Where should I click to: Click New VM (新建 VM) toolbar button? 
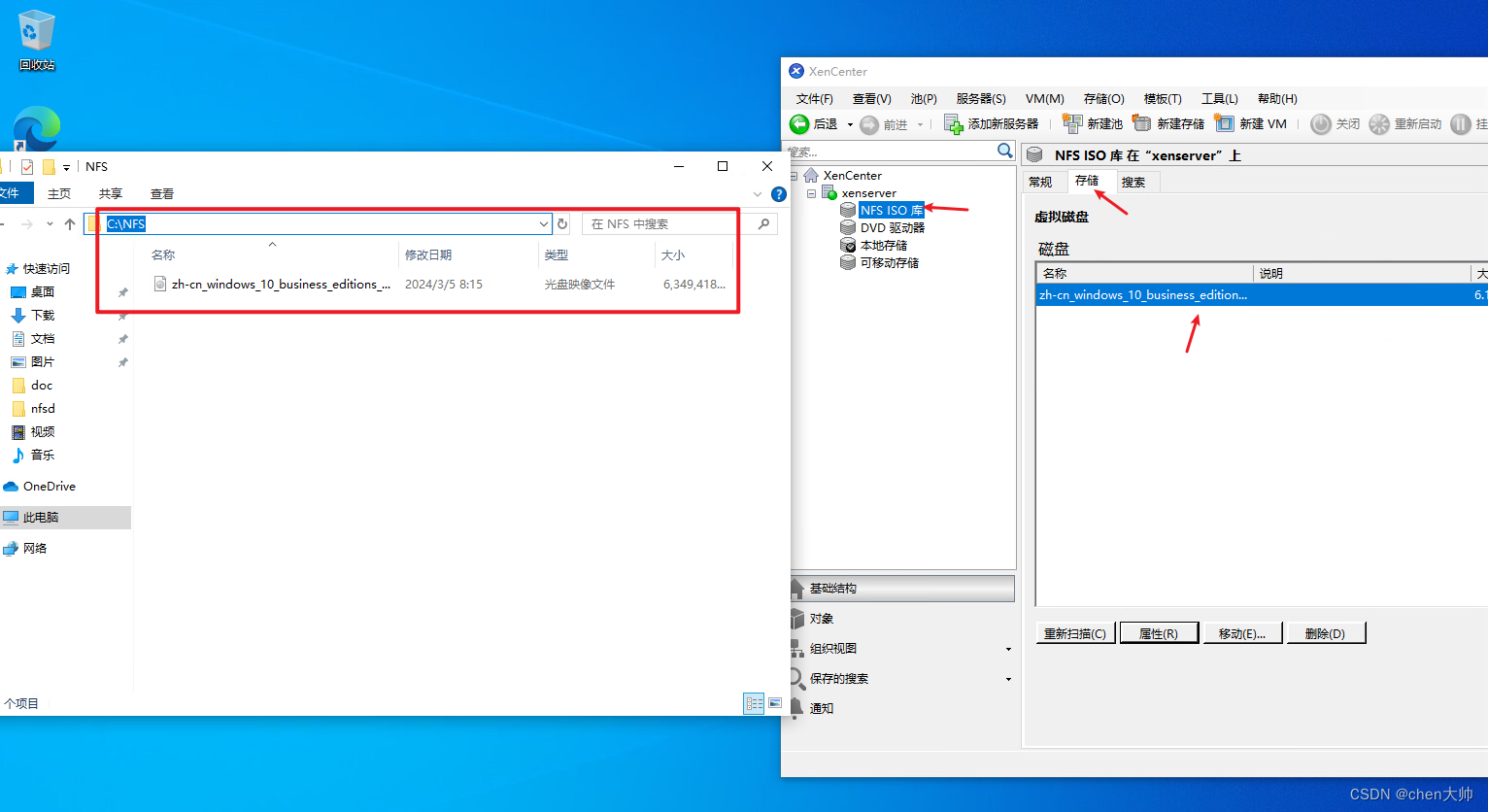1251,124
